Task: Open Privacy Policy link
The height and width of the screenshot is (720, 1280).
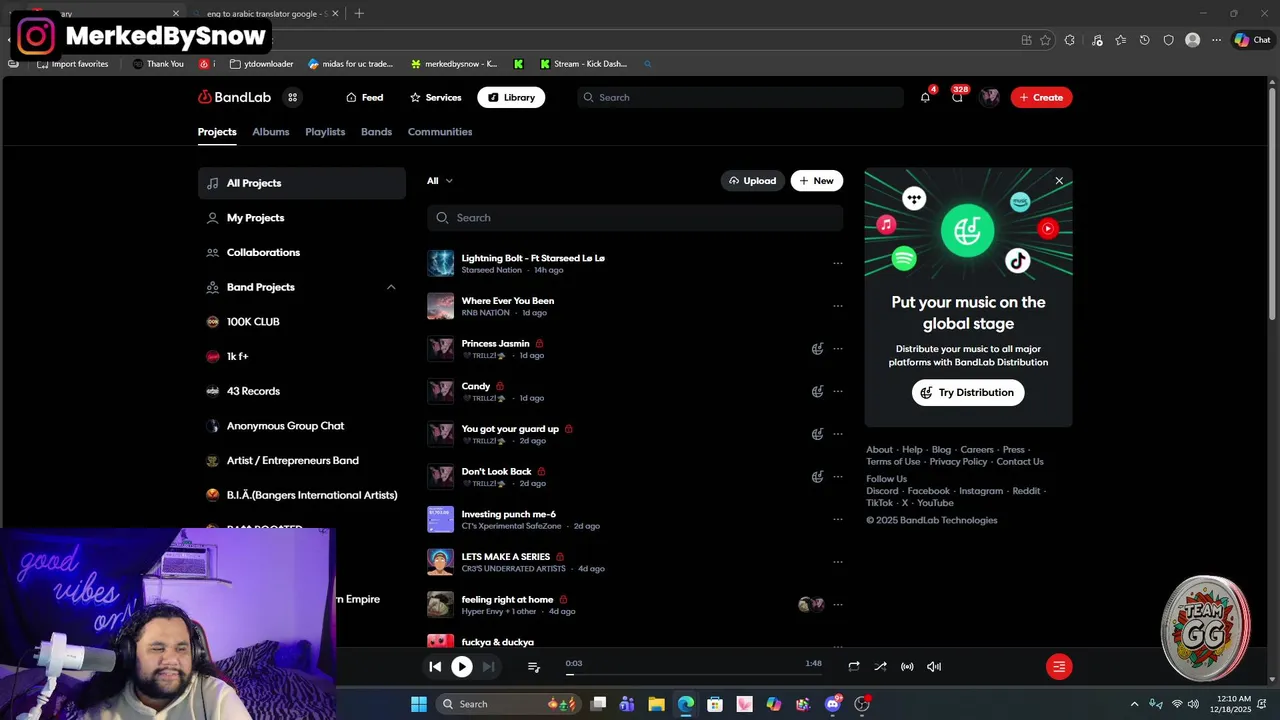Action: click(x=958, y=462)
